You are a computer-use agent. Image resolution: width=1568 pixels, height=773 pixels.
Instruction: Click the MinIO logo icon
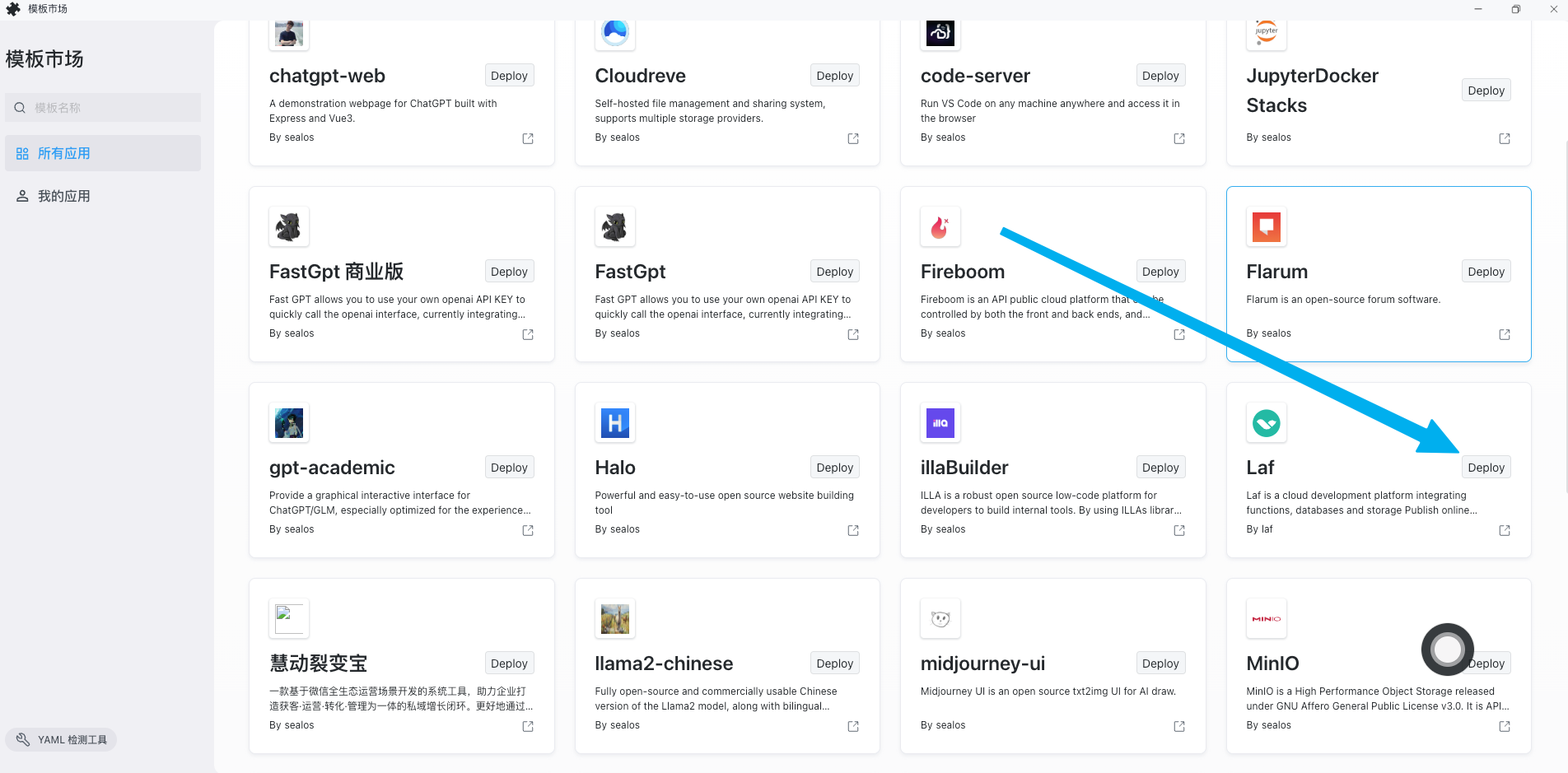pos(1266,618)
